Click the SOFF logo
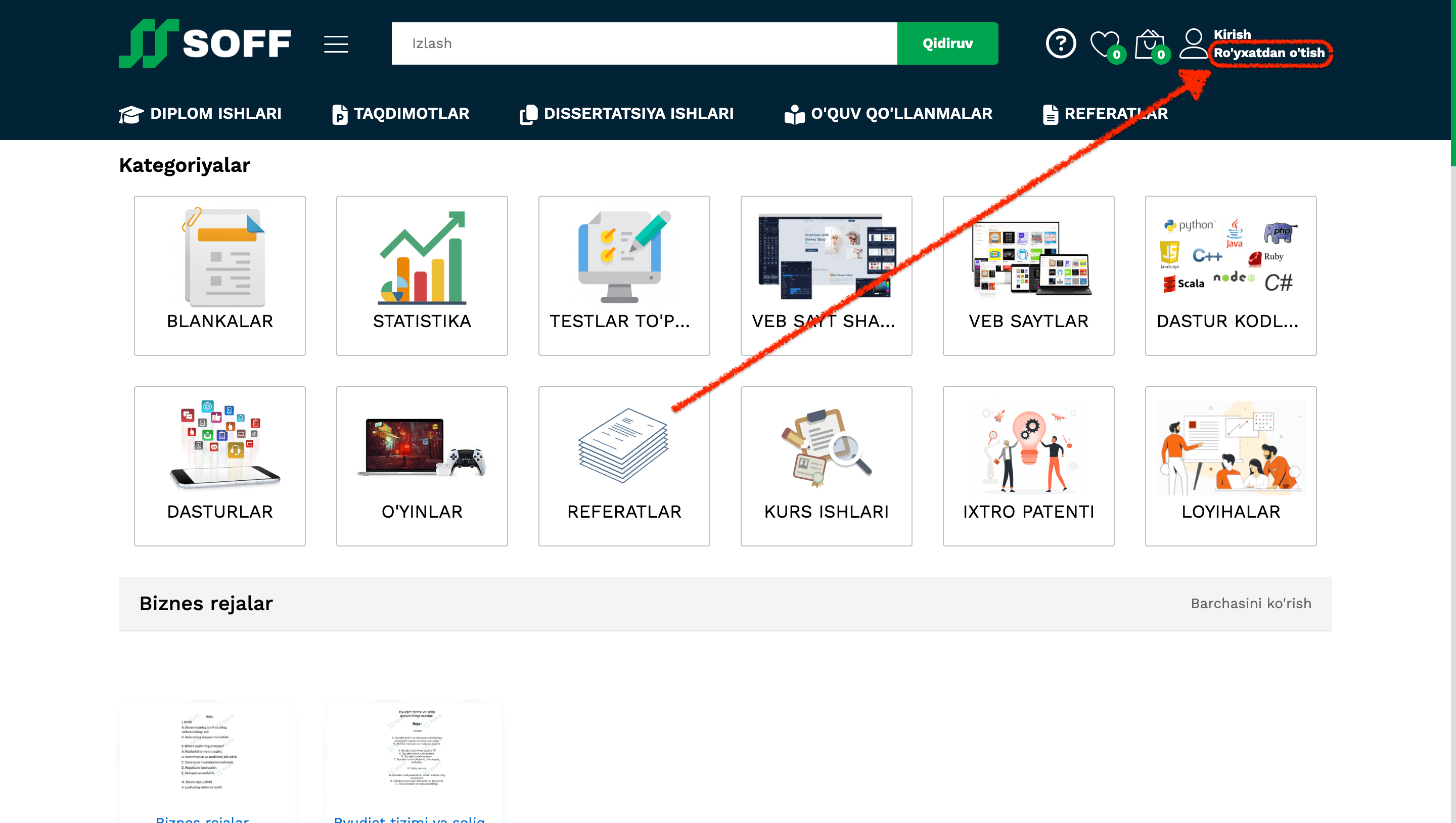The image size is (1456, 823). tap(205, 43)
